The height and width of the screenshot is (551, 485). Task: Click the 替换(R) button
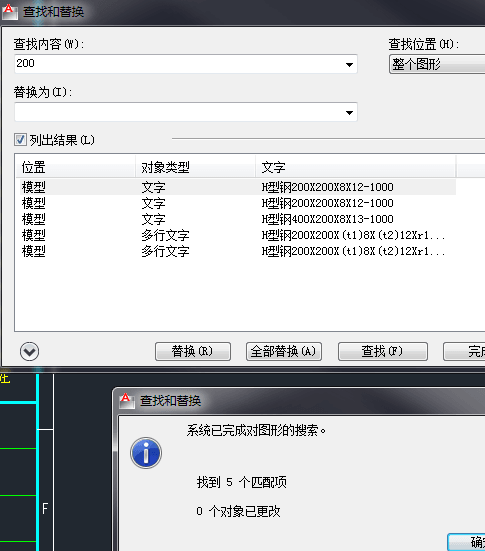click(193, 351)
